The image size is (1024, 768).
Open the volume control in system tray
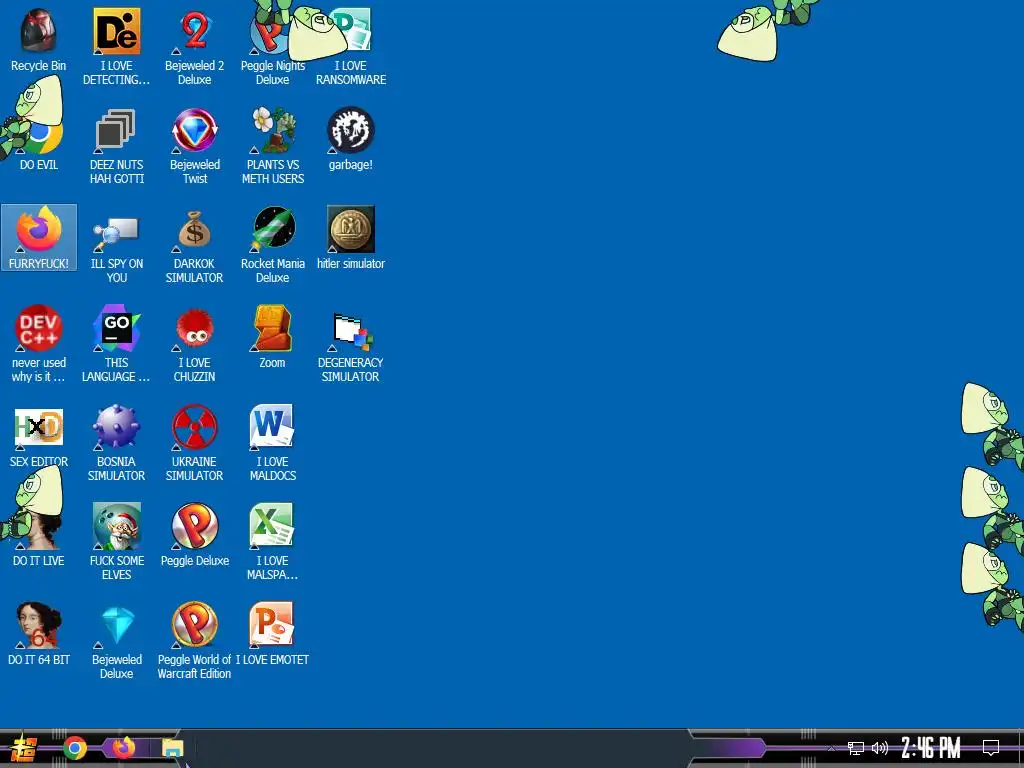click(880, 748)
